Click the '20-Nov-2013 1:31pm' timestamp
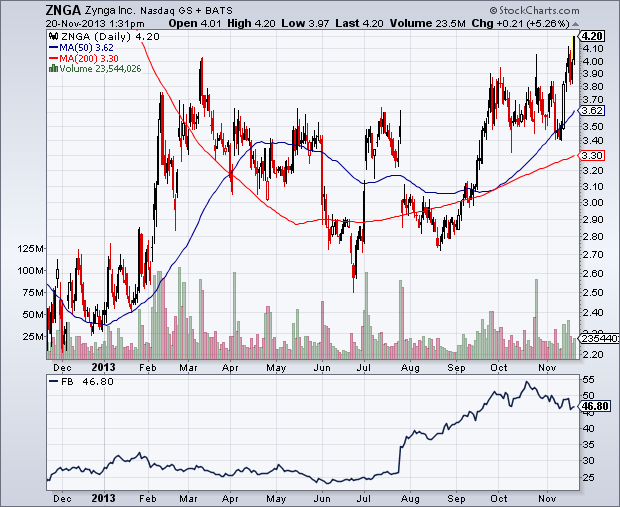 tap(95, 24)
